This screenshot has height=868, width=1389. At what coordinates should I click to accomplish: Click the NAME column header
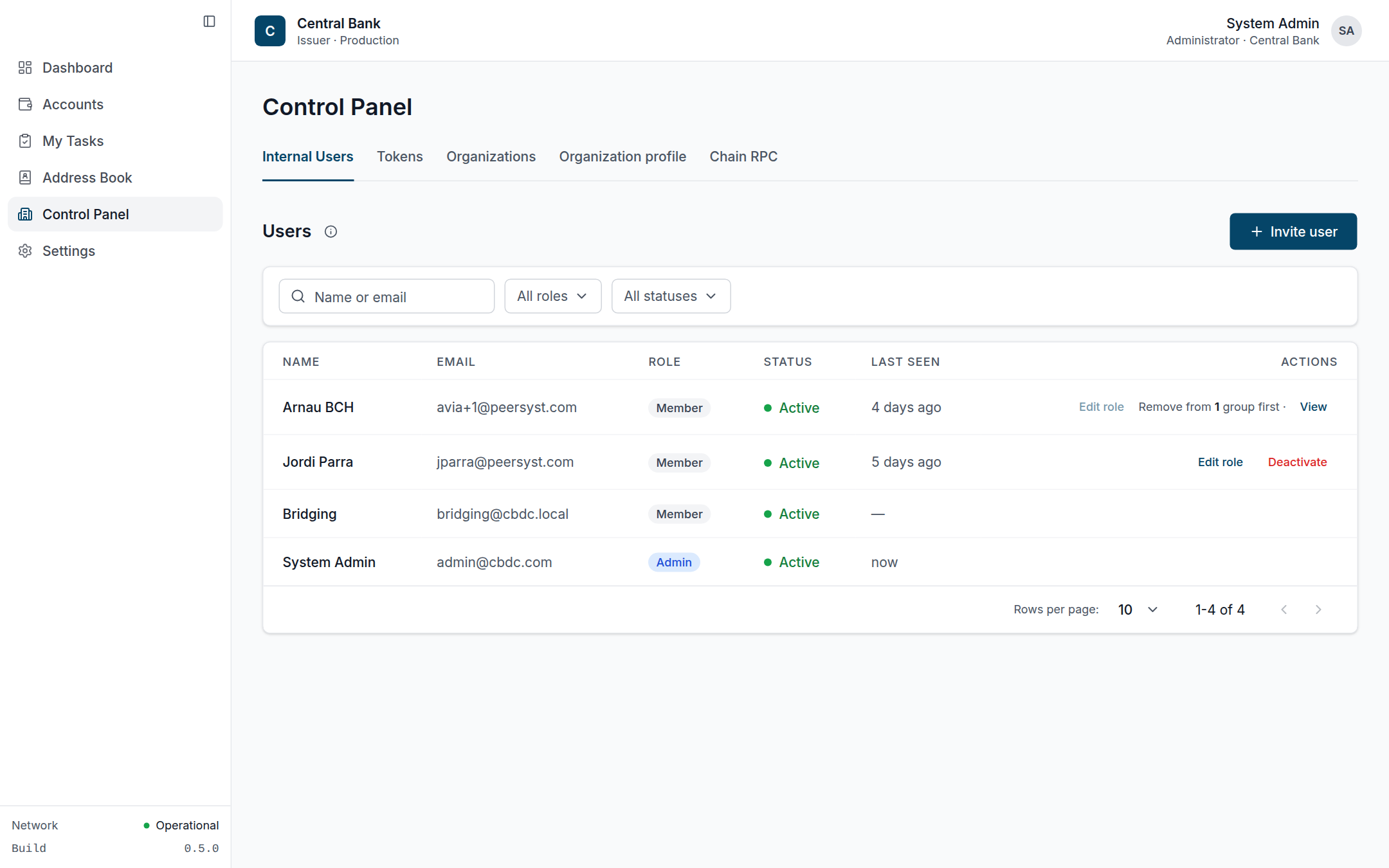(x=301, y=362)
